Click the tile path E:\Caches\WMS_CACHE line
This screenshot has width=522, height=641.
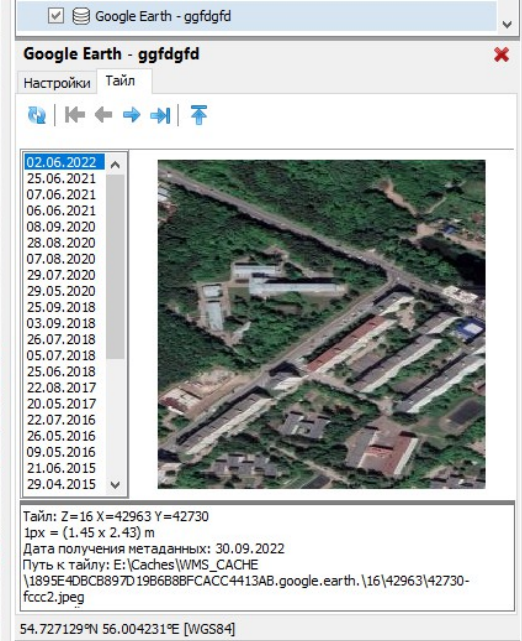[x=141, y=565]
